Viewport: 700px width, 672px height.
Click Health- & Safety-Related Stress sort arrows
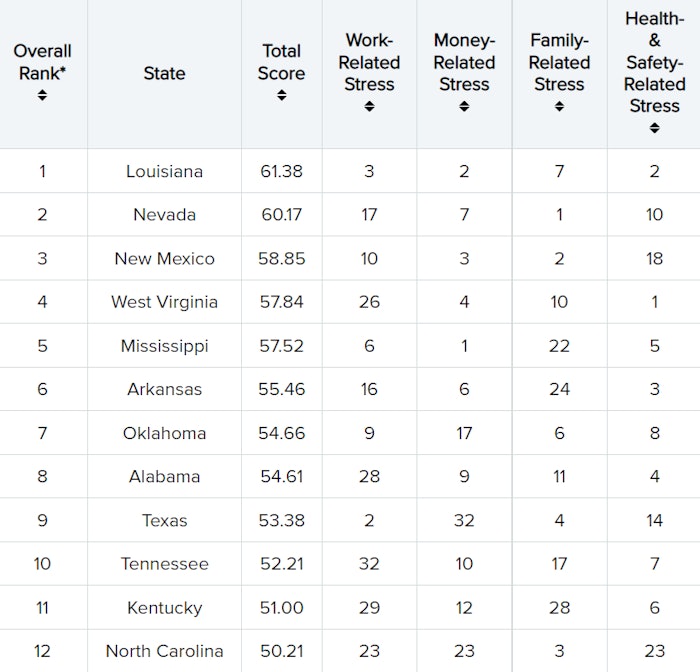[x=654, y=128]
